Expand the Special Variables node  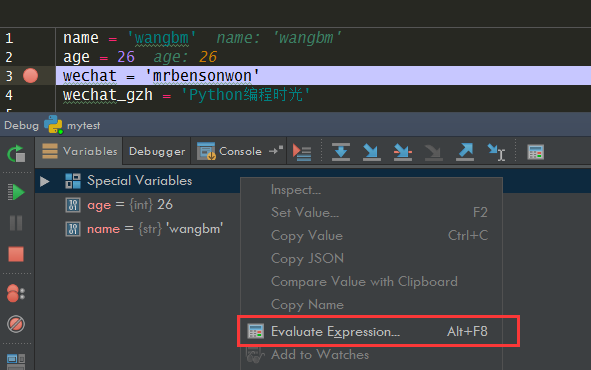tap(45, 181)
